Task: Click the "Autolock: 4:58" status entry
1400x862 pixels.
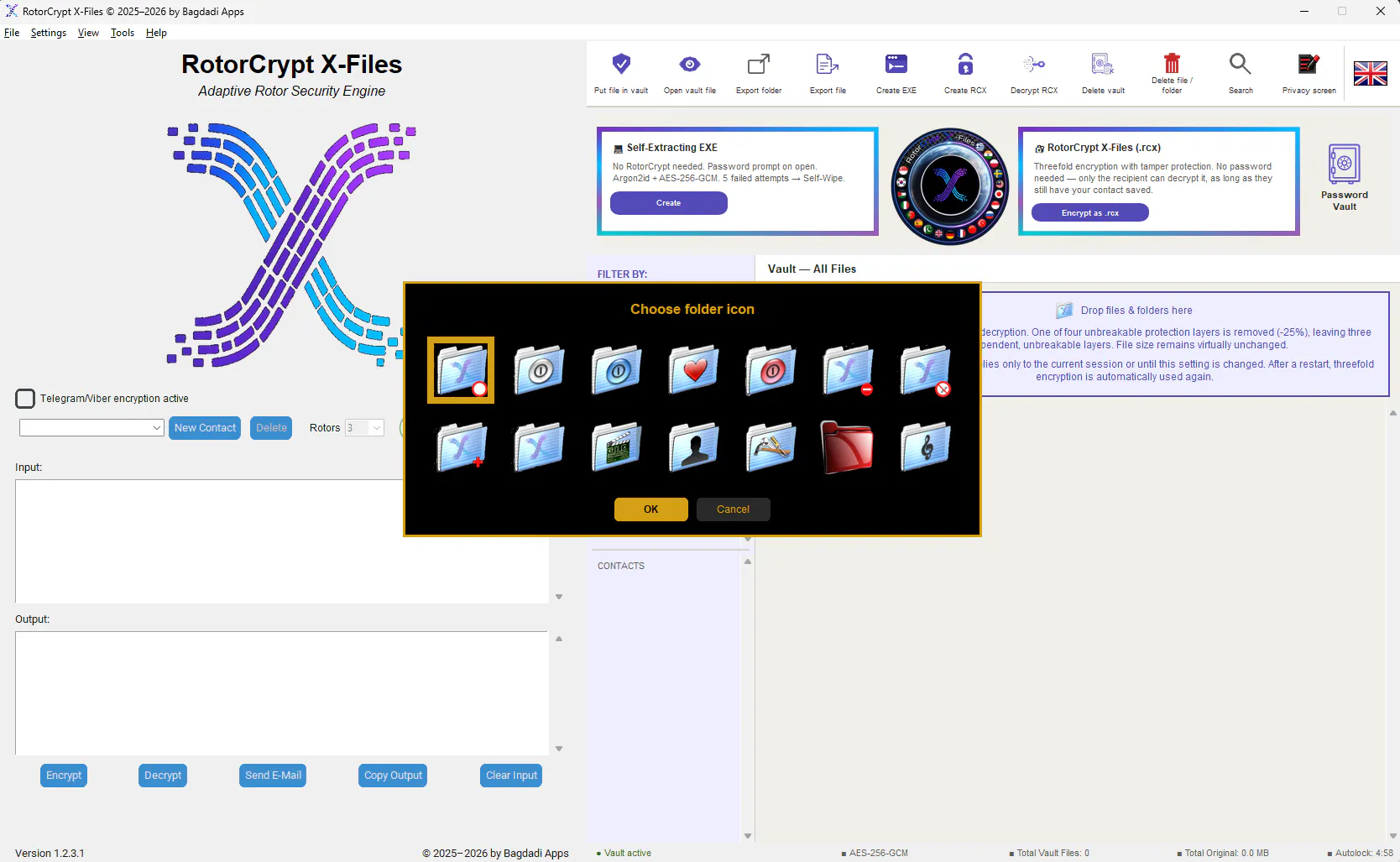Action: [x=1364, y=854]
